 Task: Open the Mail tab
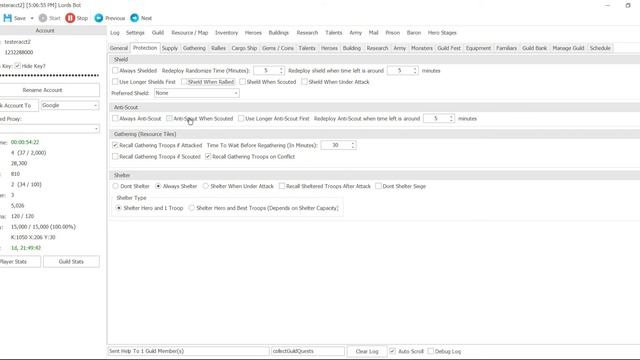point(373,33)
